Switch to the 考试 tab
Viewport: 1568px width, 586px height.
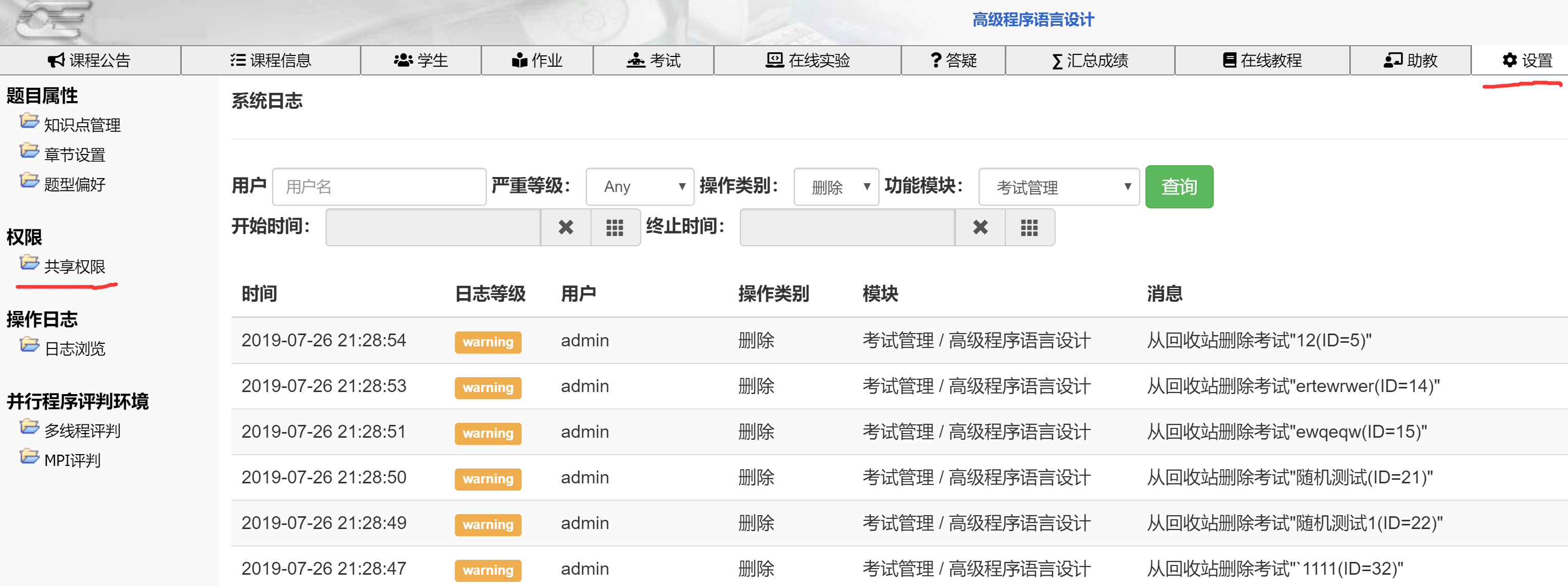(653, 60)
